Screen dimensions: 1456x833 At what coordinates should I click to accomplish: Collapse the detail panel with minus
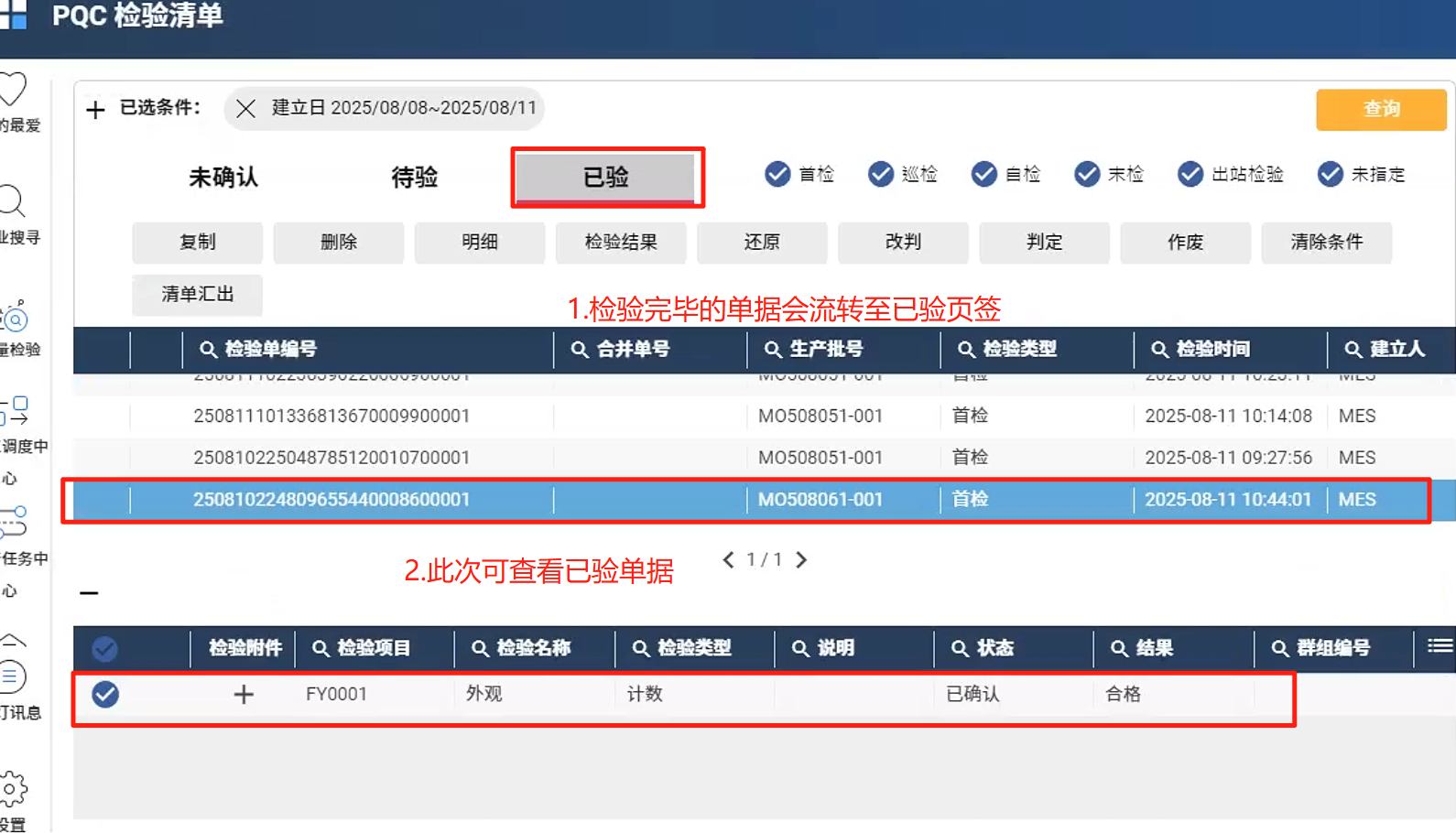click(89, 593)
